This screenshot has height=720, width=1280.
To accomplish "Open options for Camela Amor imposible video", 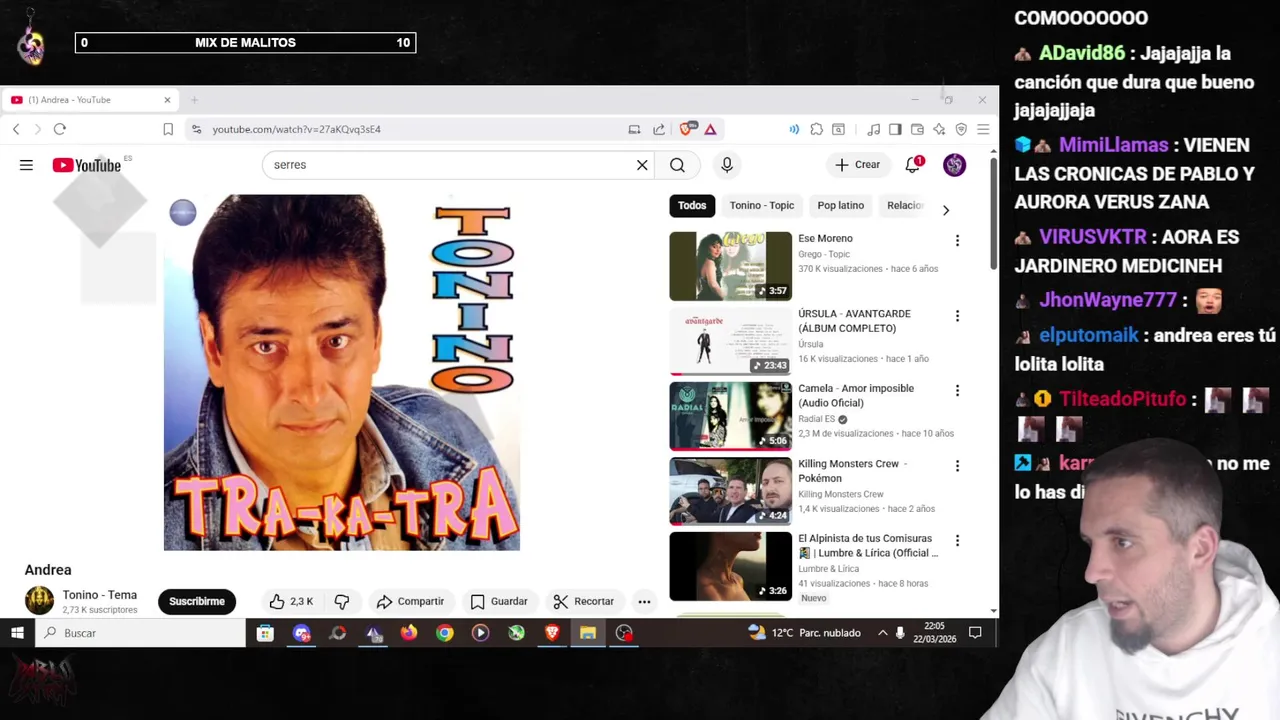I will click(957, 390).
